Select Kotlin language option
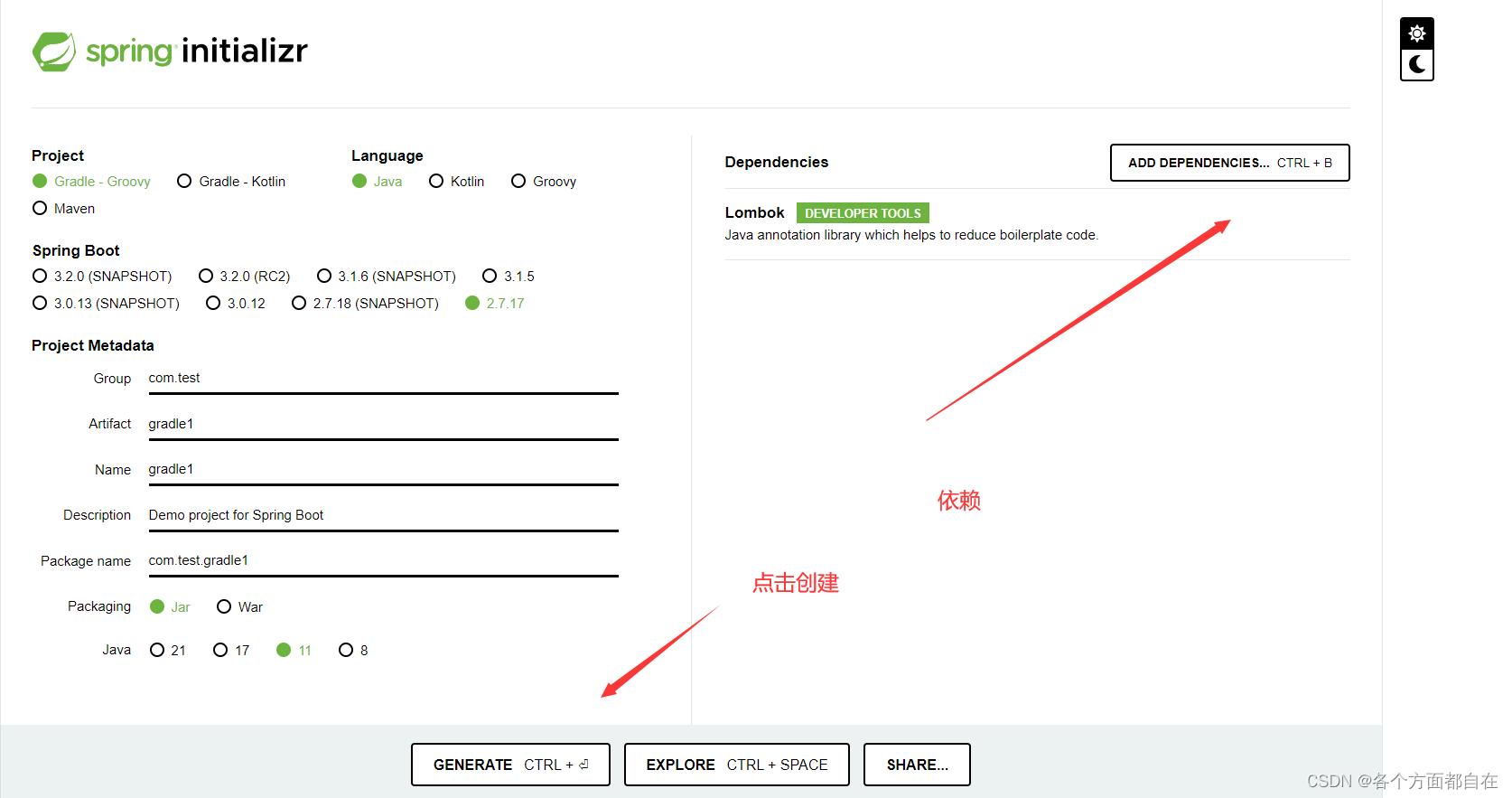 (457, 182)
